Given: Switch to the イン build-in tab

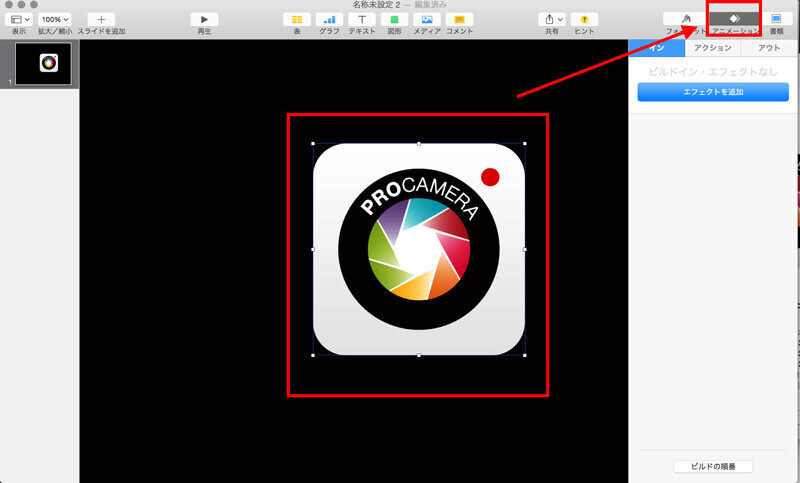Looking at the screenshot, I should tap(657, 48).
